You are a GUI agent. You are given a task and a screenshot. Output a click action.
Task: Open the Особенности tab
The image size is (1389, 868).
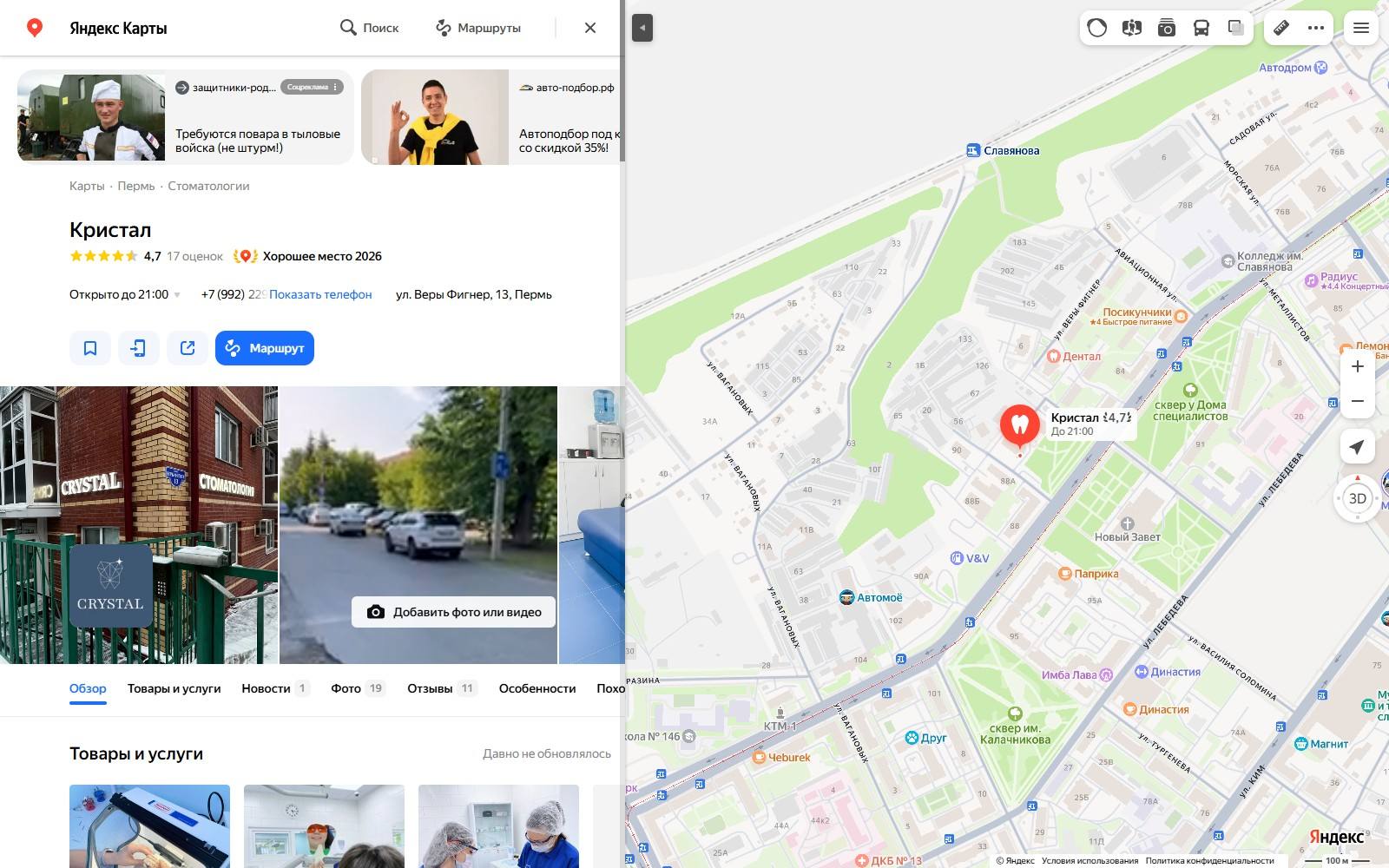tap(537, 688)
